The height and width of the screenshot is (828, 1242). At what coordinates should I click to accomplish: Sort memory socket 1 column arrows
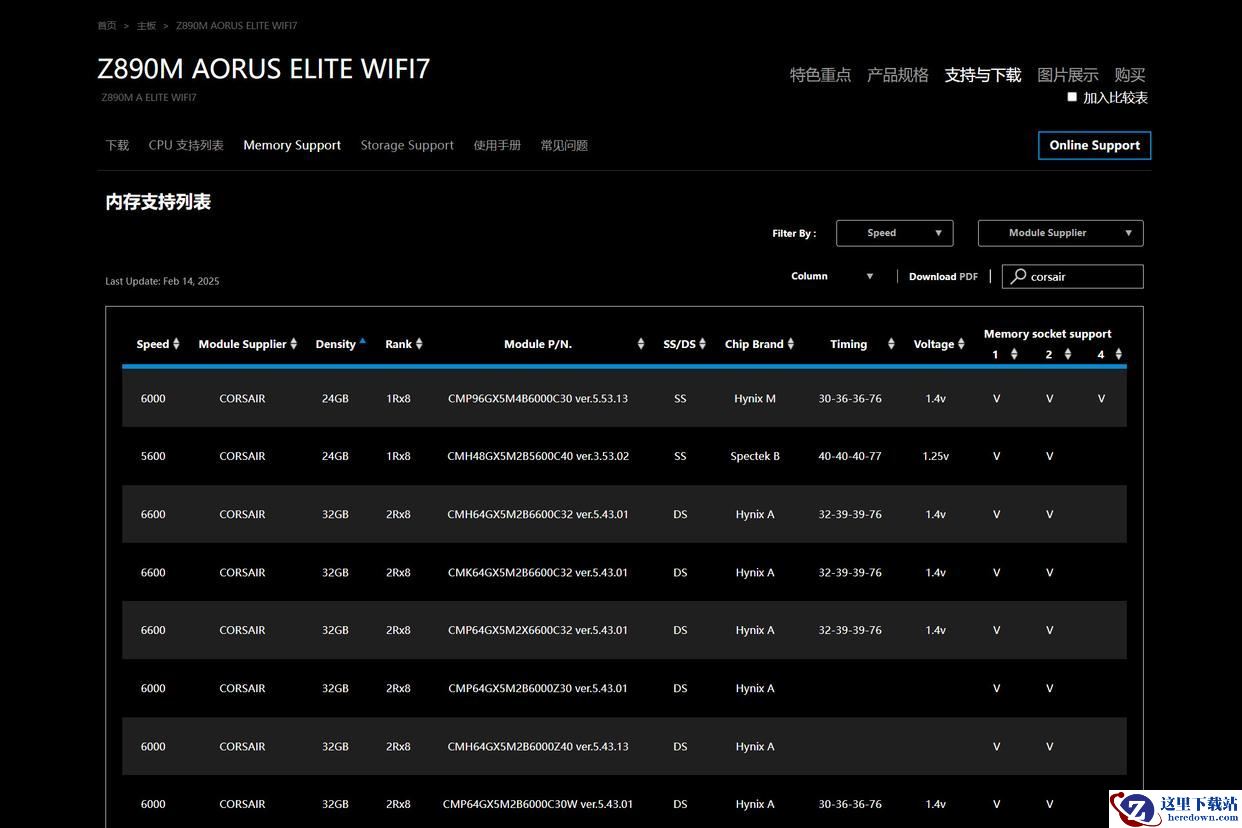pyautogui.click(x=1014, y=354)
